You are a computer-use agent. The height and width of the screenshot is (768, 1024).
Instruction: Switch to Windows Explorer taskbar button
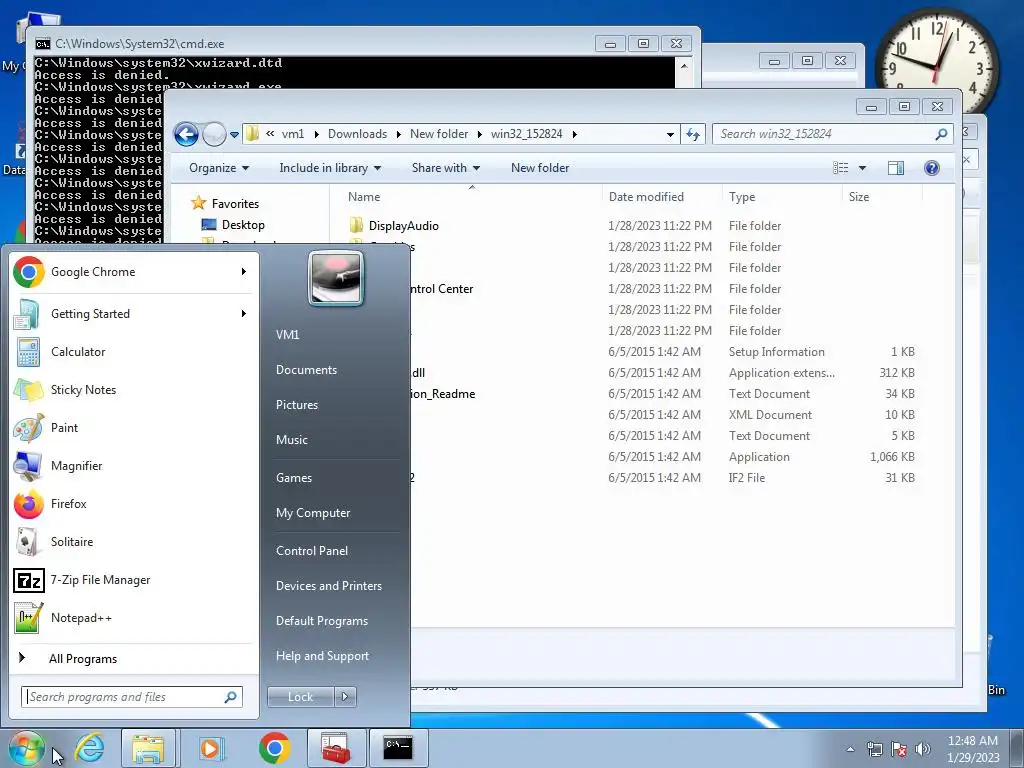148,748
